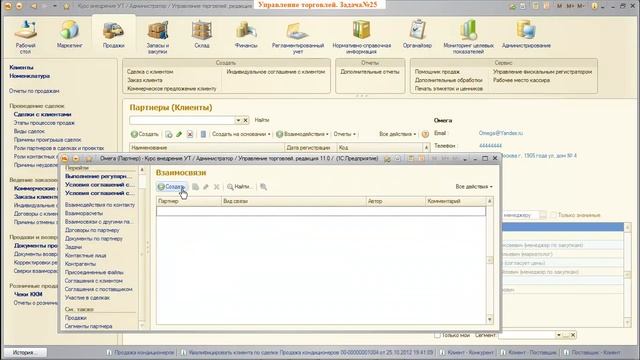Open Нормативно-справочная информация section
The image size is (640, 360).
[x=362, y=37]
